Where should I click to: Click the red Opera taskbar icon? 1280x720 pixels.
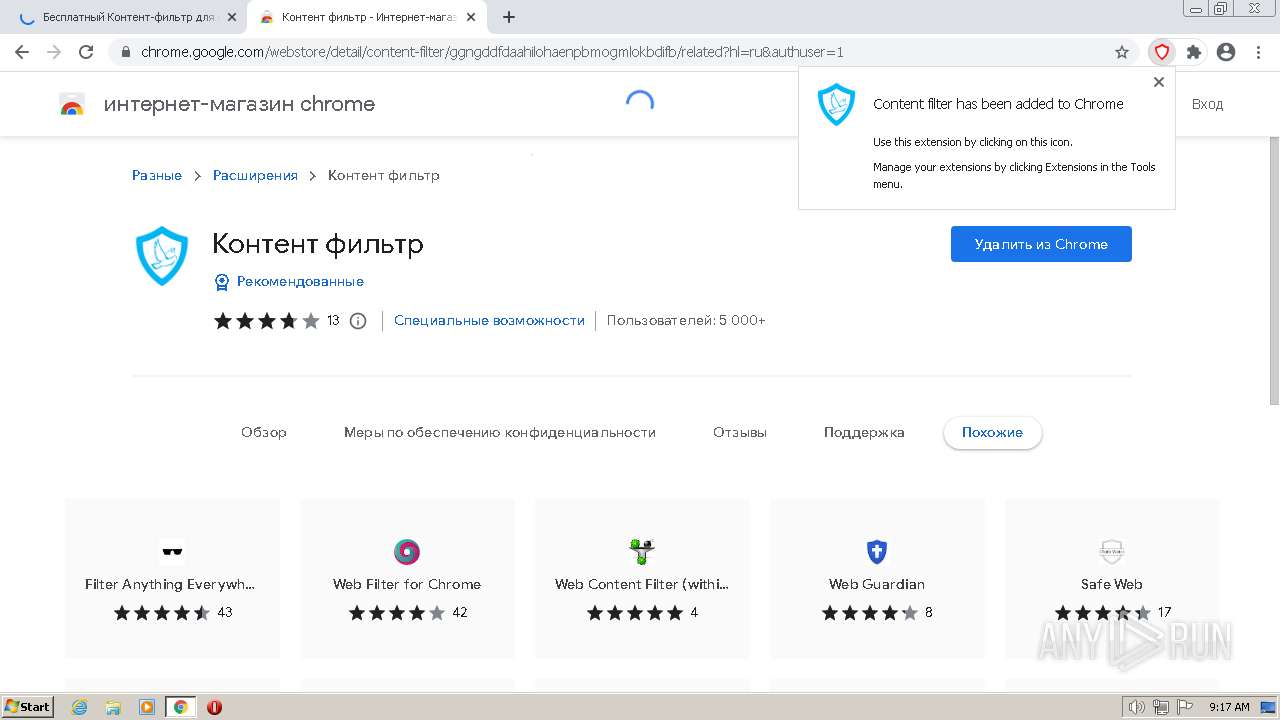point(214,707)
